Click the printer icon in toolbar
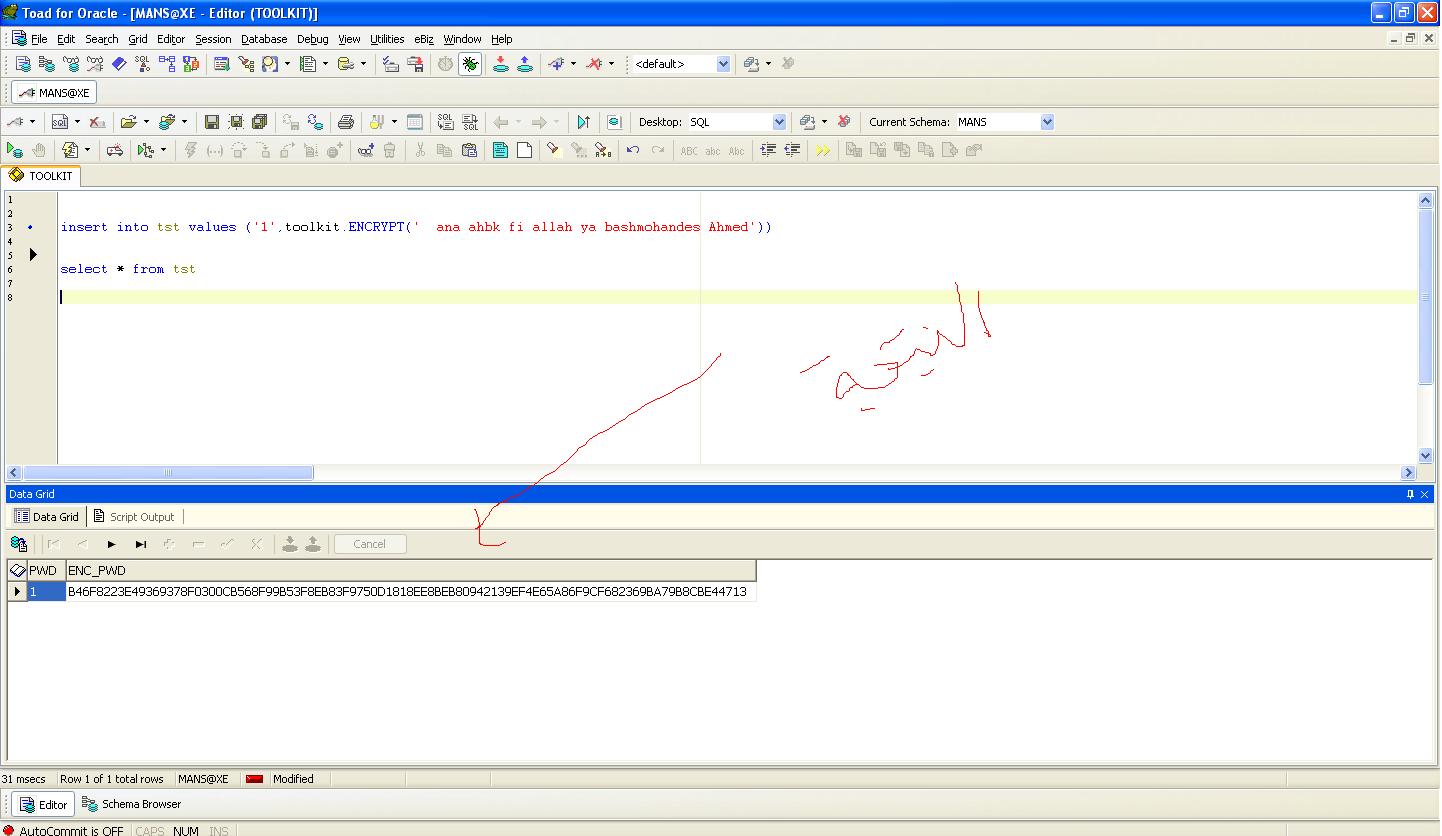This screenshot has height=836, width=1442. click(346, 122)
